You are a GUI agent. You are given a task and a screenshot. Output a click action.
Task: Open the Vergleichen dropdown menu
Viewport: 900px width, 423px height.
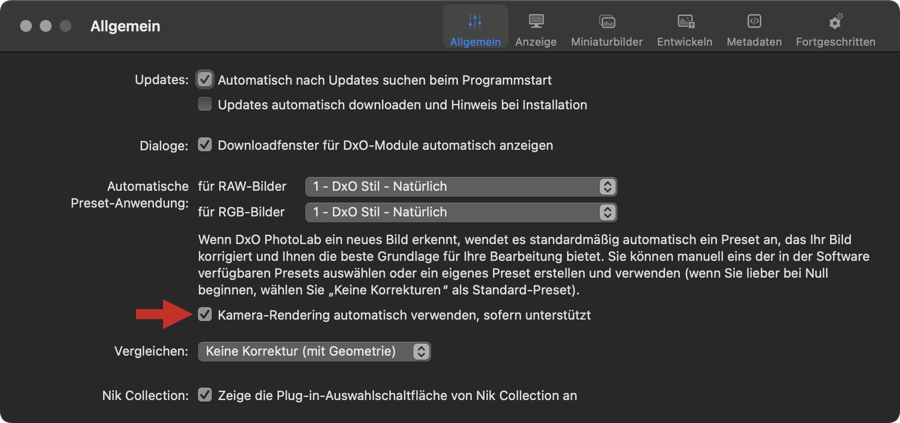coord(314,351)
